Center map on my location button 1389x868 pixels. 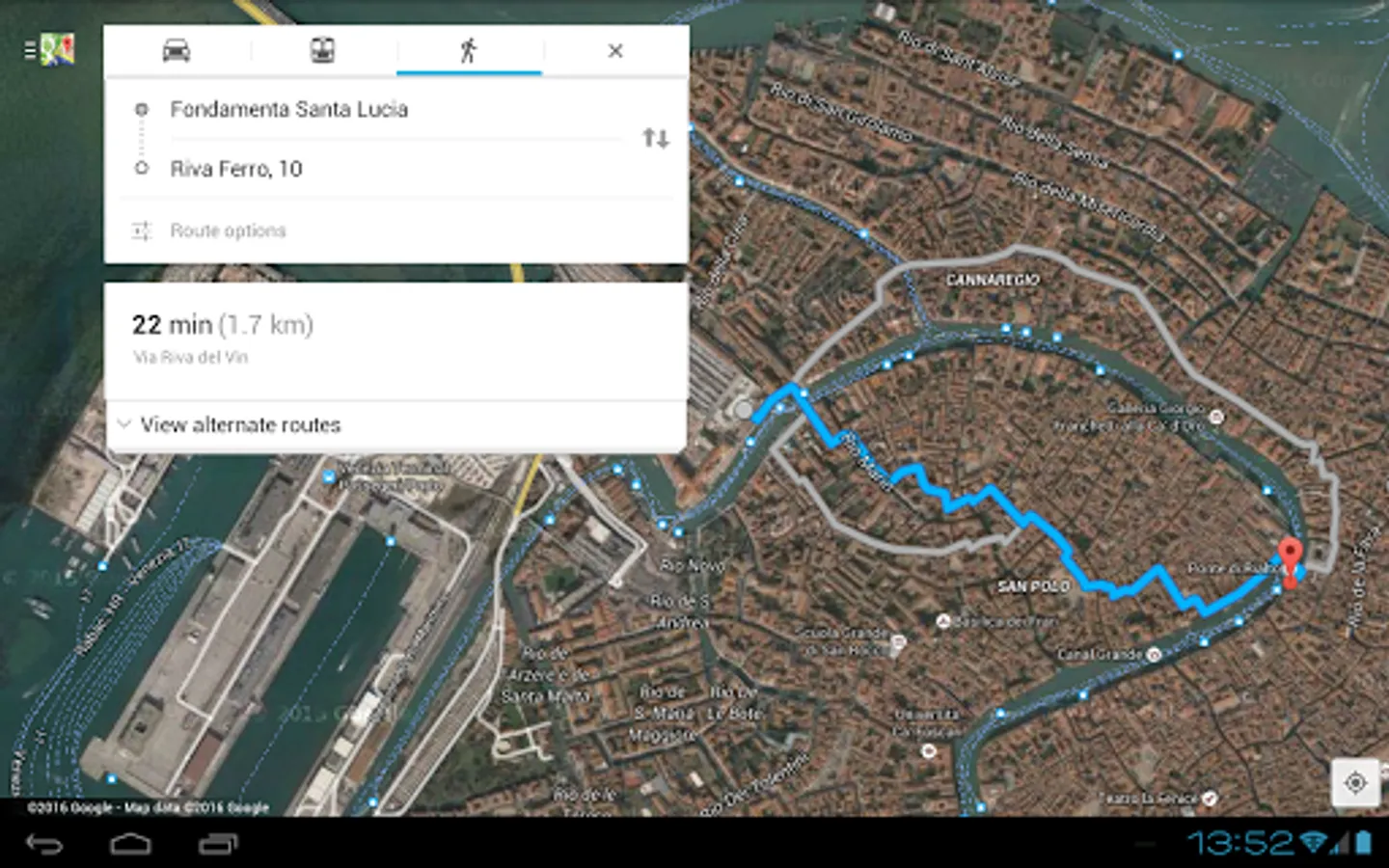tap(1355, 782)
